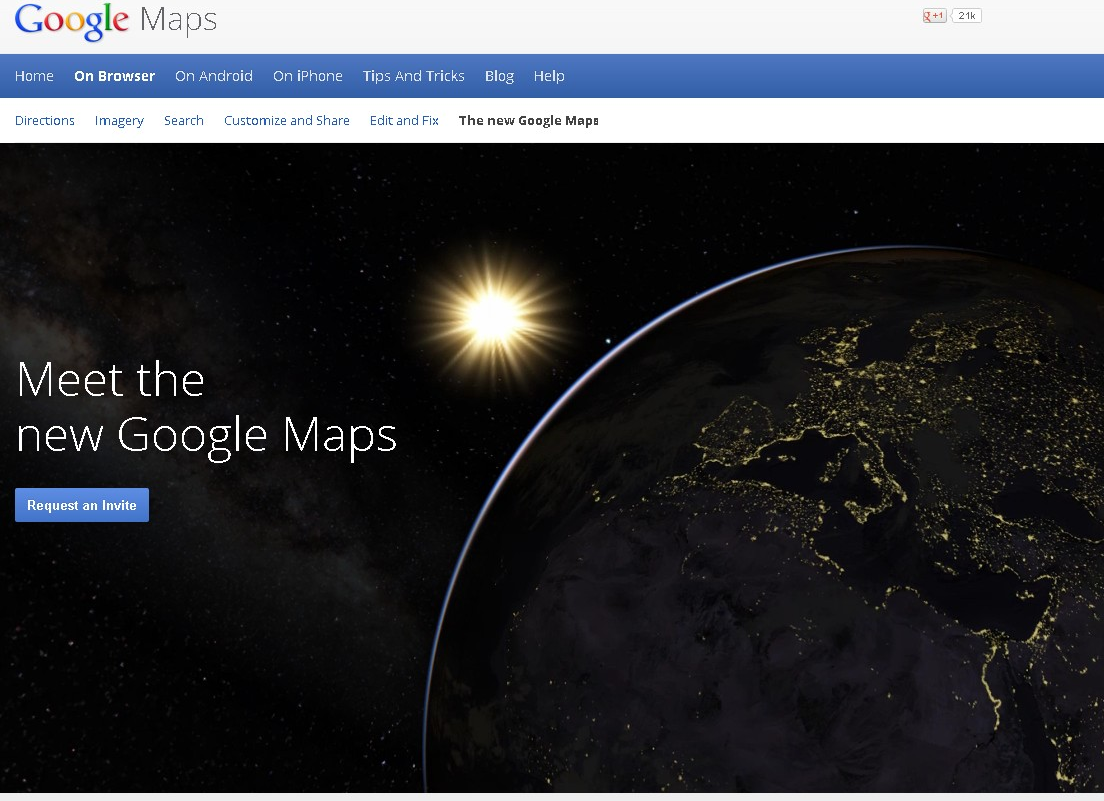Select the On Browser tab

(114, 76)
